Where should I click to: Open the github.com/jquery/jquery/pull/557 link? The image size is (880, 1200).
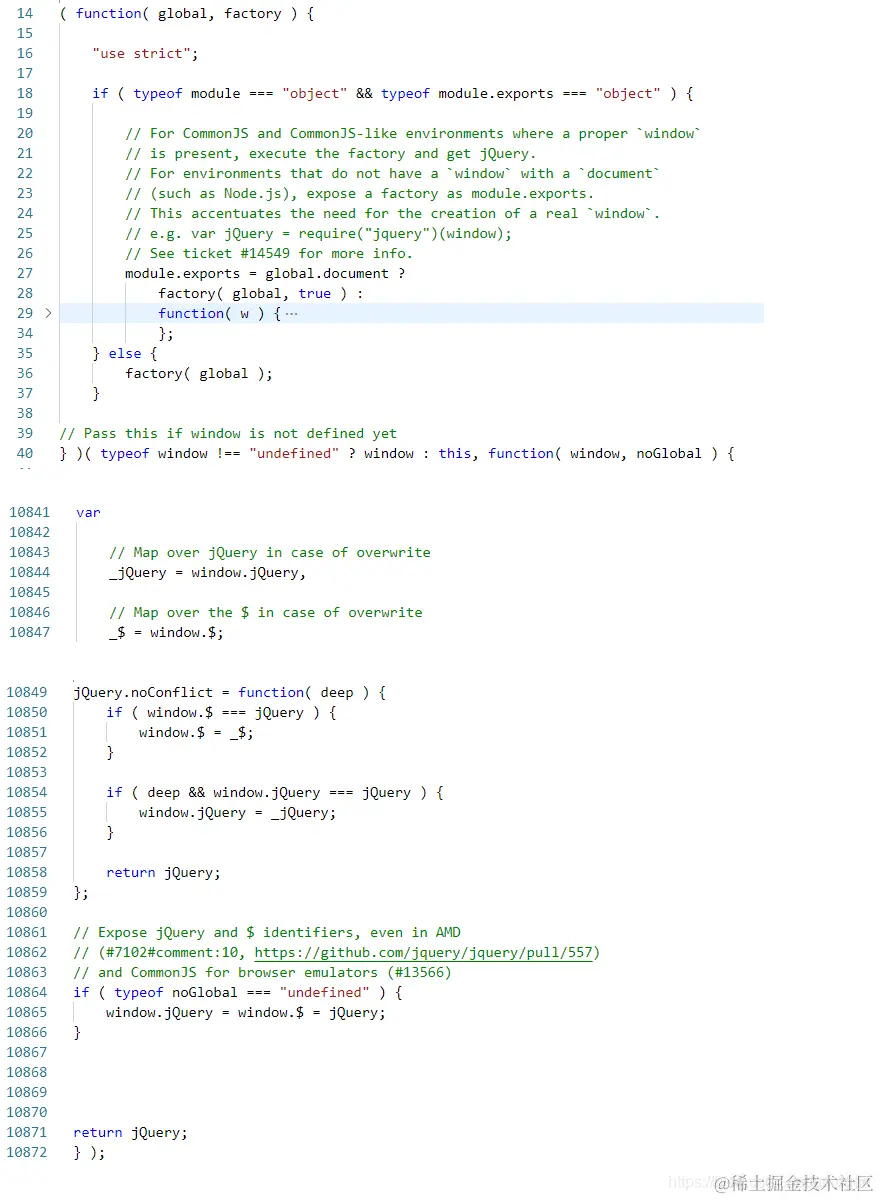click(x=424, y=952)
